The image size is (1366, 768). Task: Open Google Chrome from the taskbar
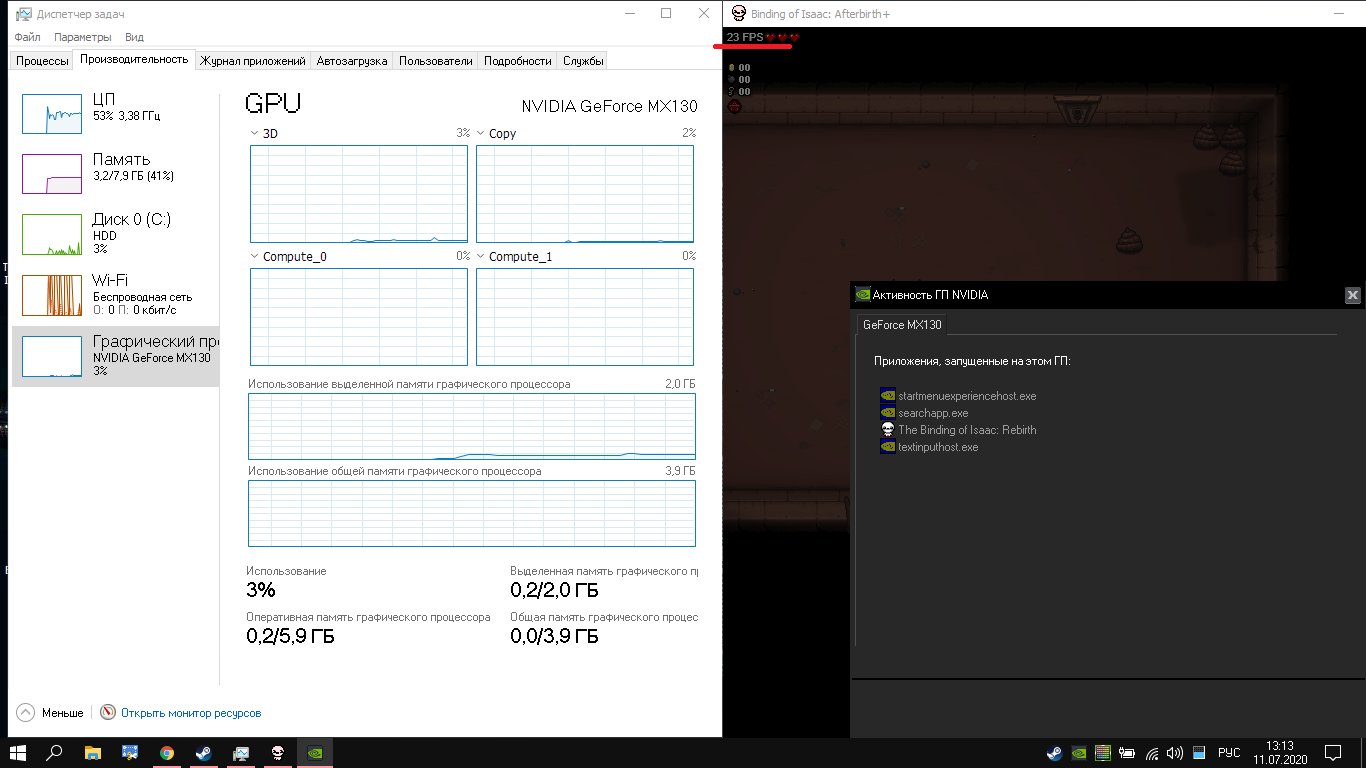[167, 753]
